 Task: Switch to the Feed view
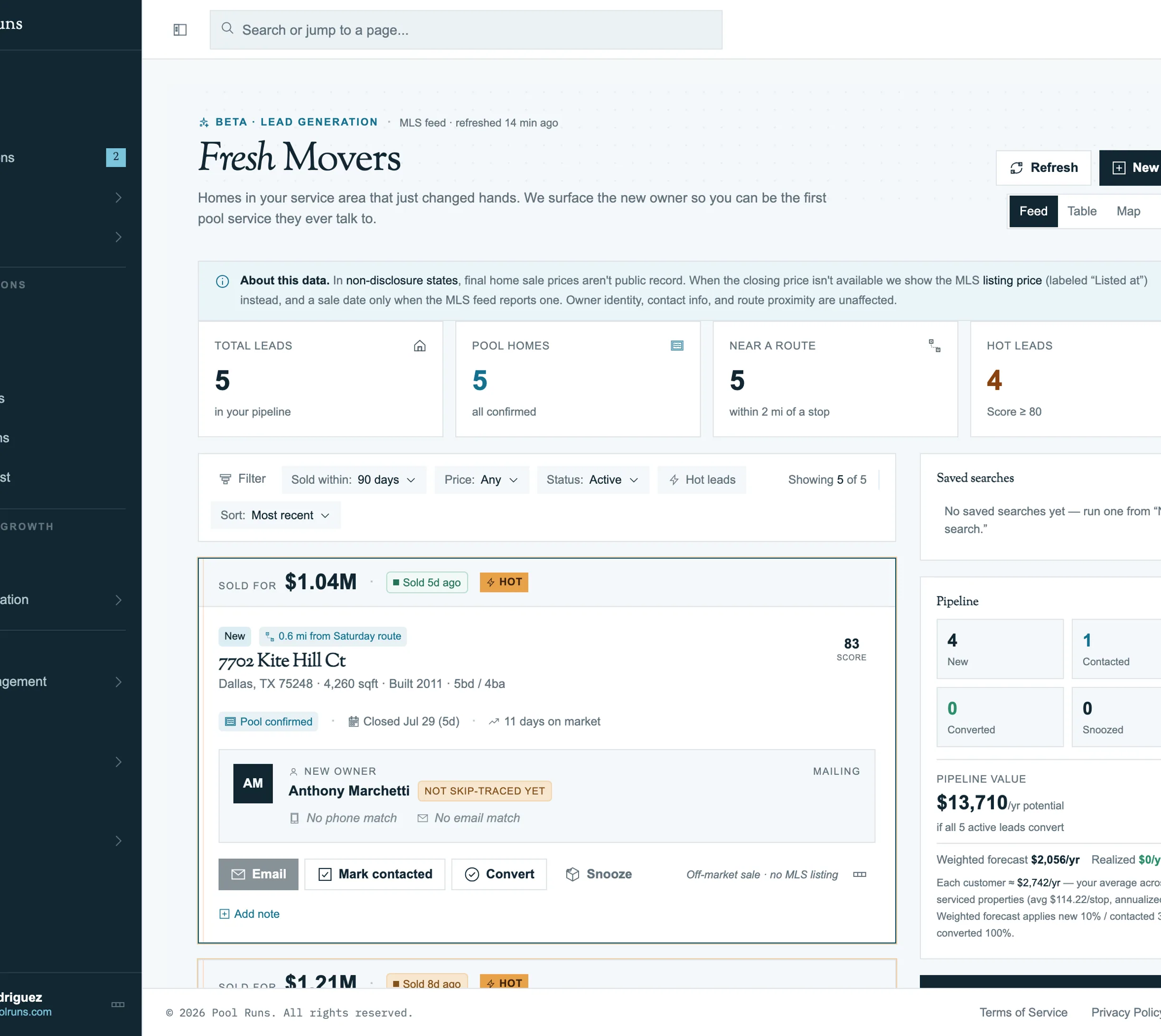coord(1033,211)
